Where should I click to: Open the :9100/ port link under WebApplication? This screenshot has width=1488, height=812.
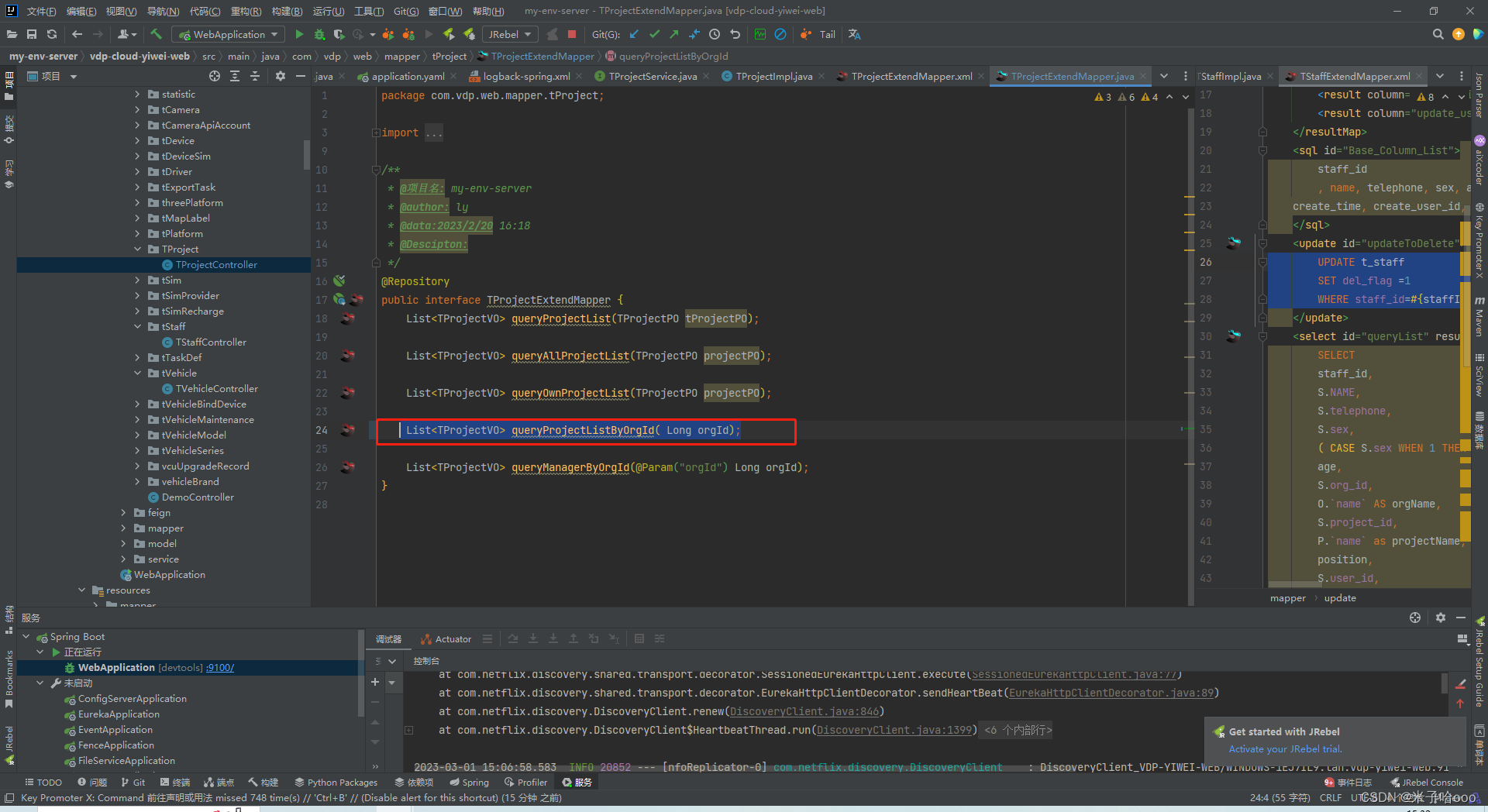(x=220, y=667)
